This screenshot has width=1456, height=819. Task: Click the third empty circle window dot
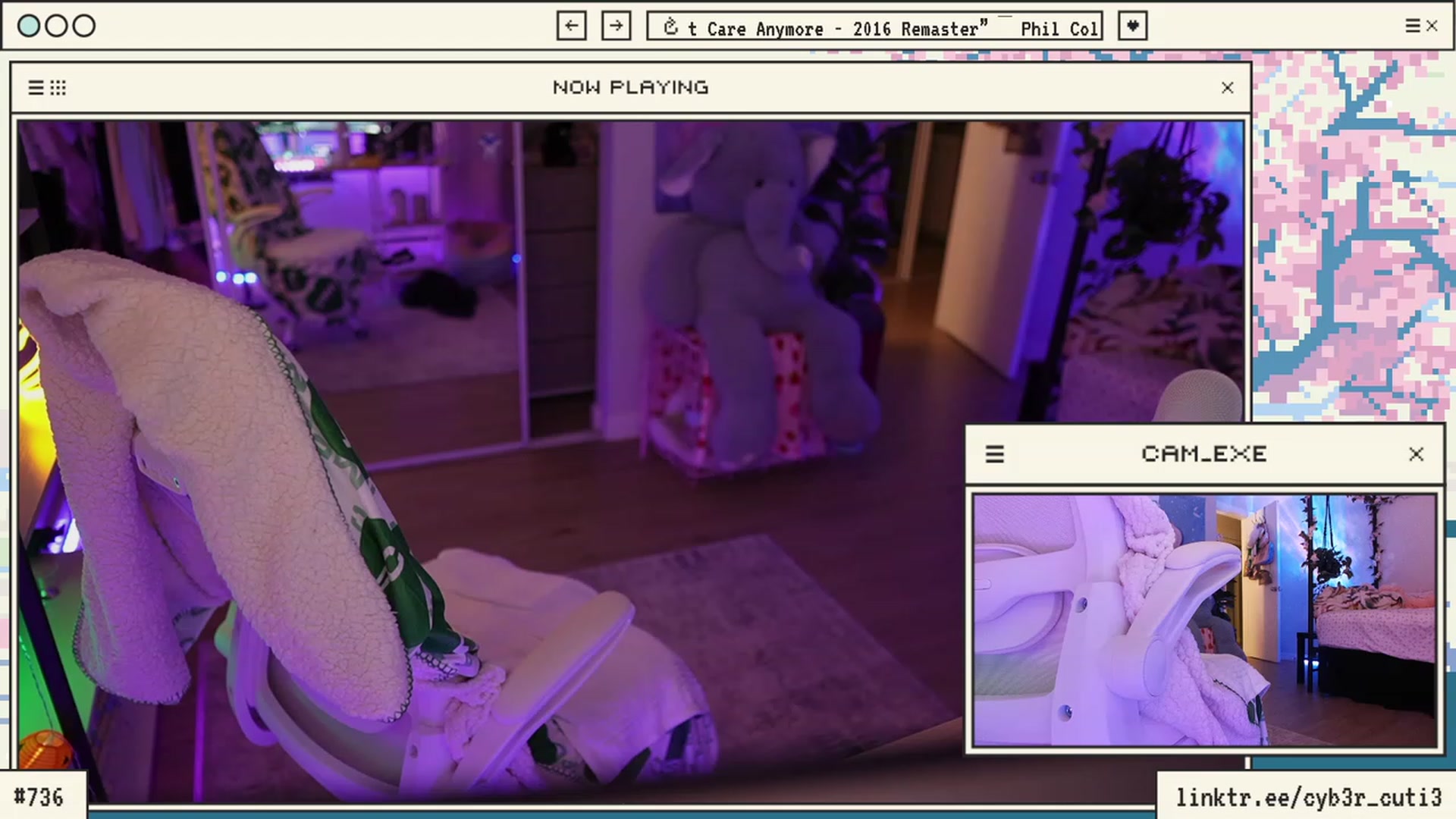click(84, 26)
